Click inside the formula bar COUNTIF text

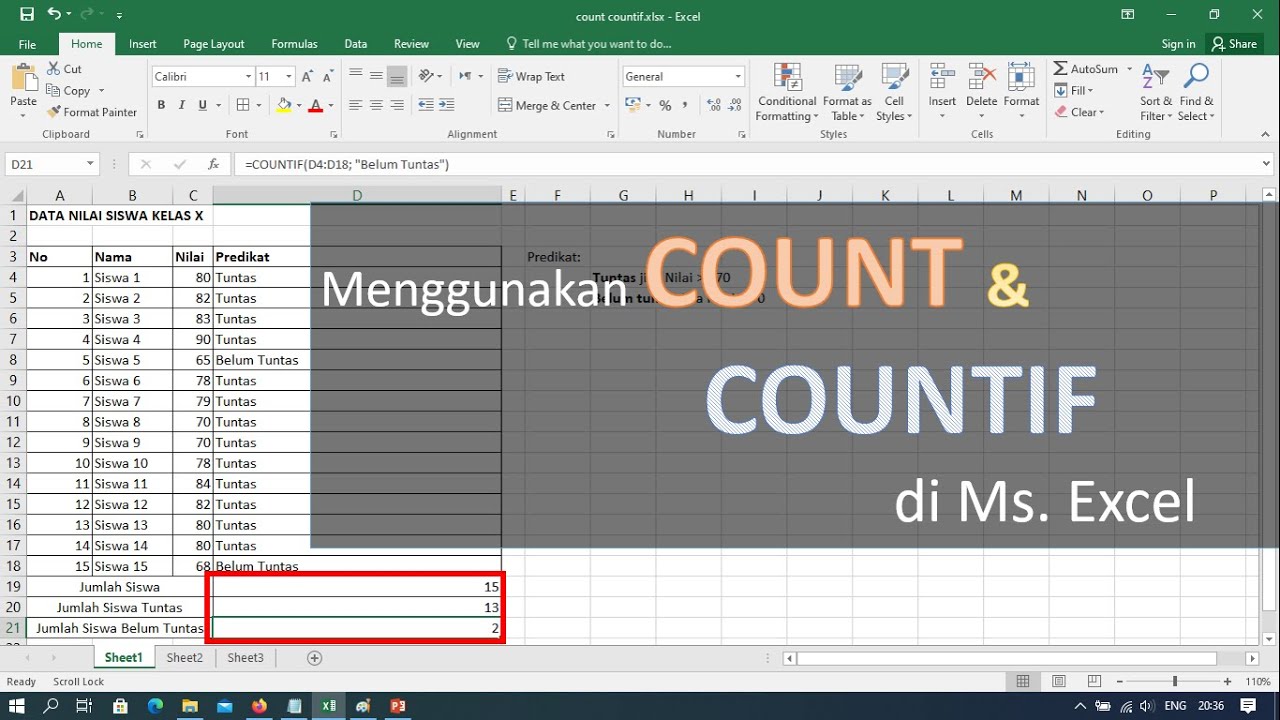coord(347,164)
